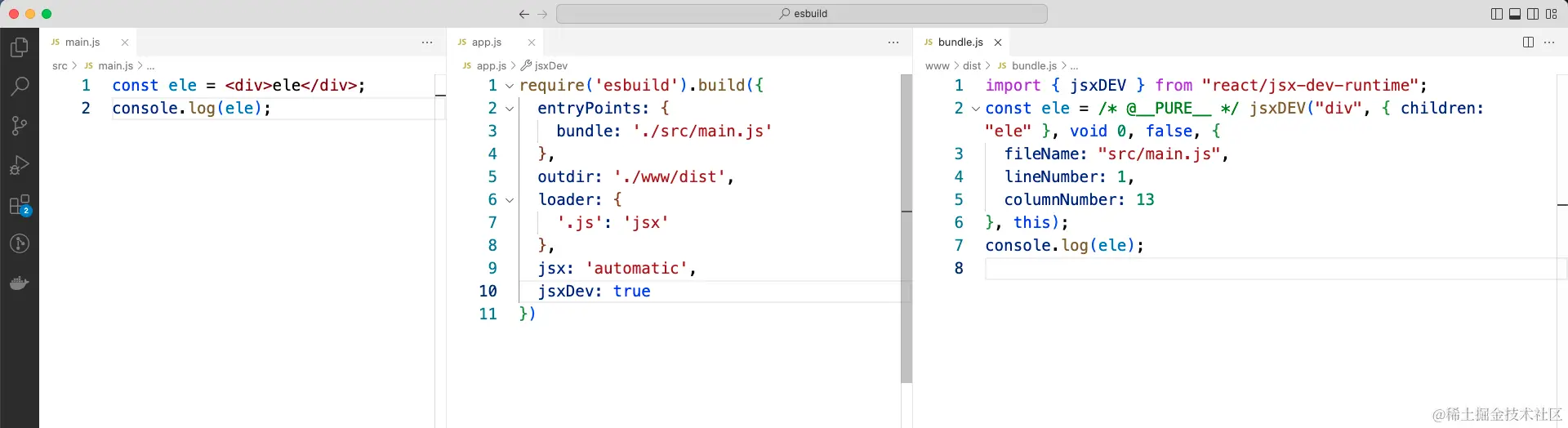Click the window minimize yellow button
1568x428 pixels.
[x=30, y=14]
